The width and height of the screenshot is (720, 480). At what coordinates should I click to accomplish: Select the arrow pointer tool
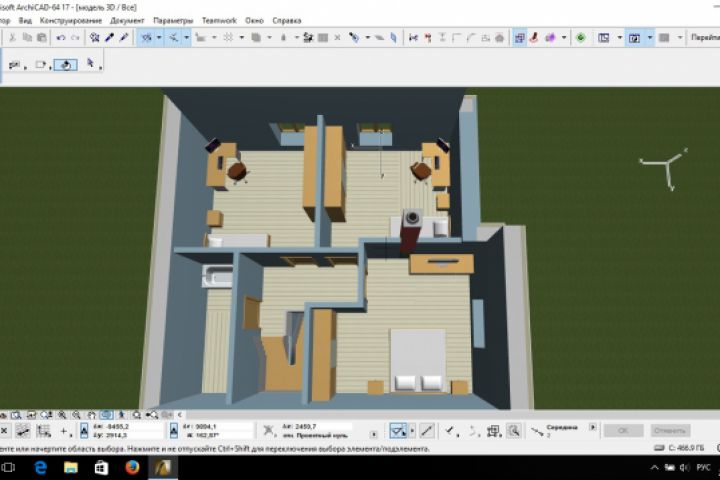90,63
